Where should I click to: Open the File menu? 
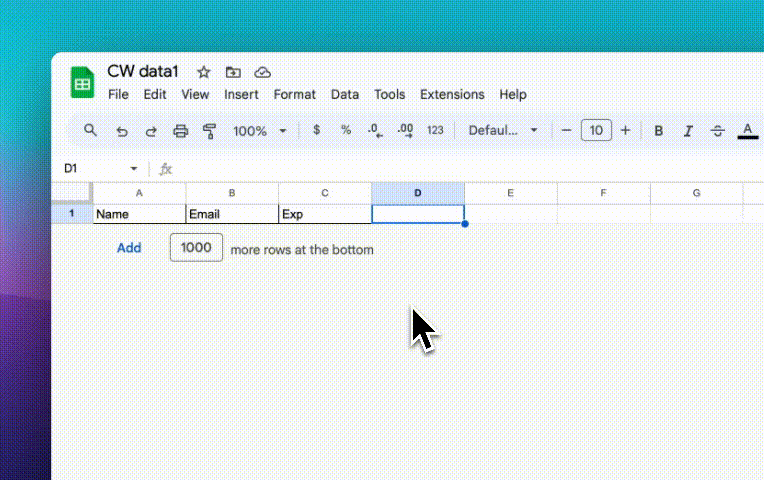(x=118, y=95)
